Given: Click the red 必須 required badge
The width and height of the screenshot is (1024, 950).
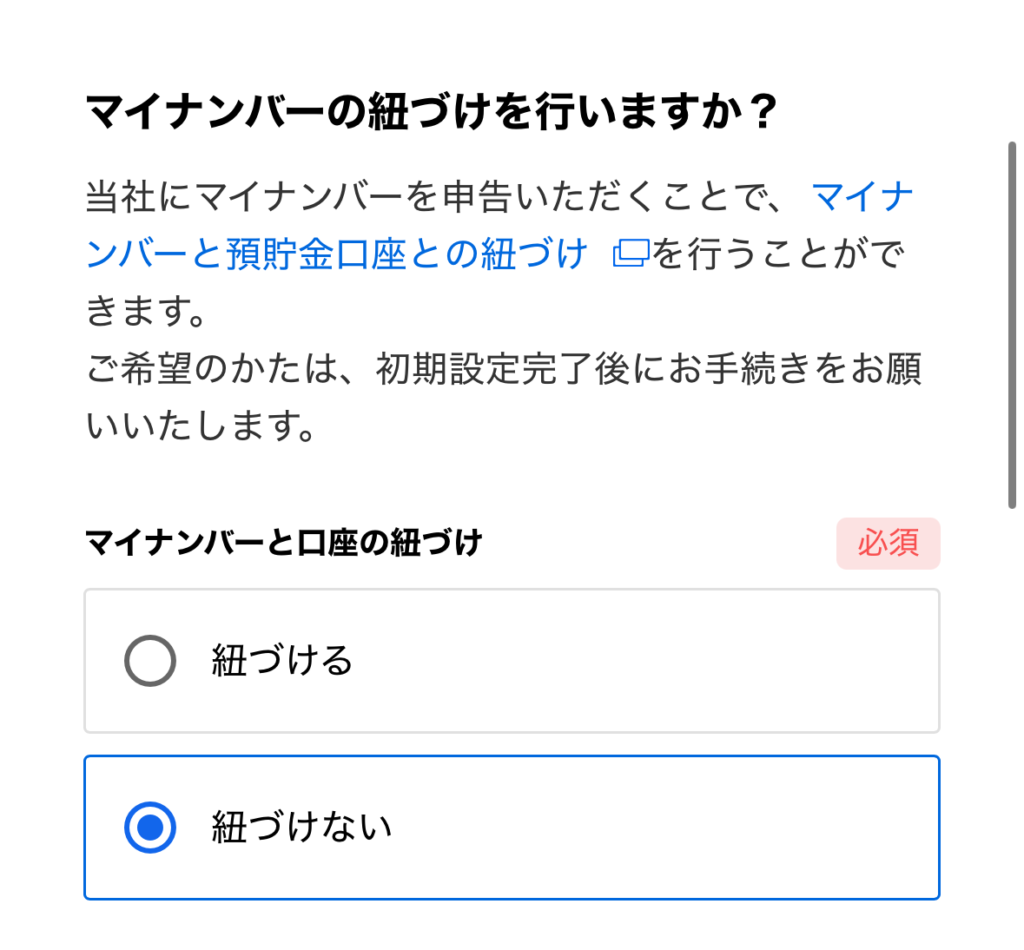Looking at the screenshot, I should click(x=888, y=544).
